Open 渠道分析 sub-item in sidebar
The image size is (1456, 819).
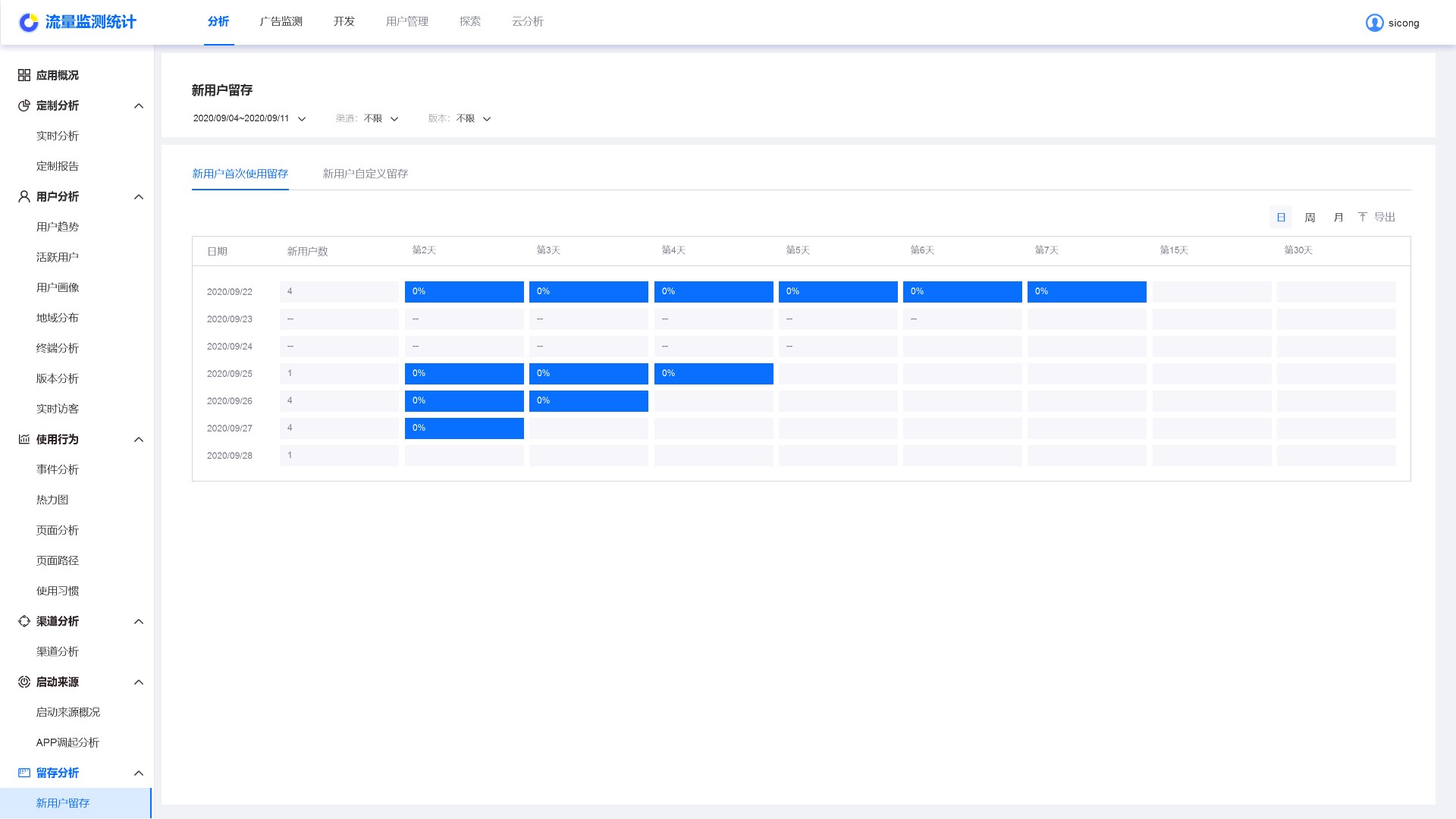pyautogui.click(x=58, y=651)
